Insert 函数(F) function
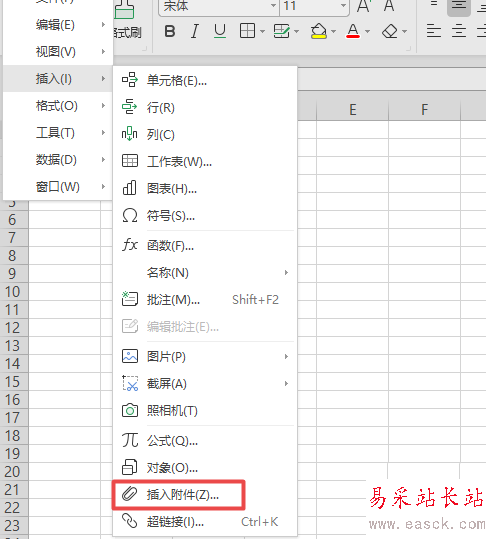 (205, 245)
